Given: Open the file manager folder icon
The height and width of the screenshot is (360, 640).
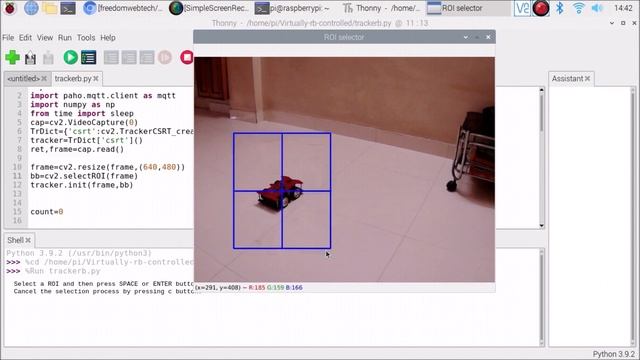Looking at the screenshot, I should click(49, 8).
